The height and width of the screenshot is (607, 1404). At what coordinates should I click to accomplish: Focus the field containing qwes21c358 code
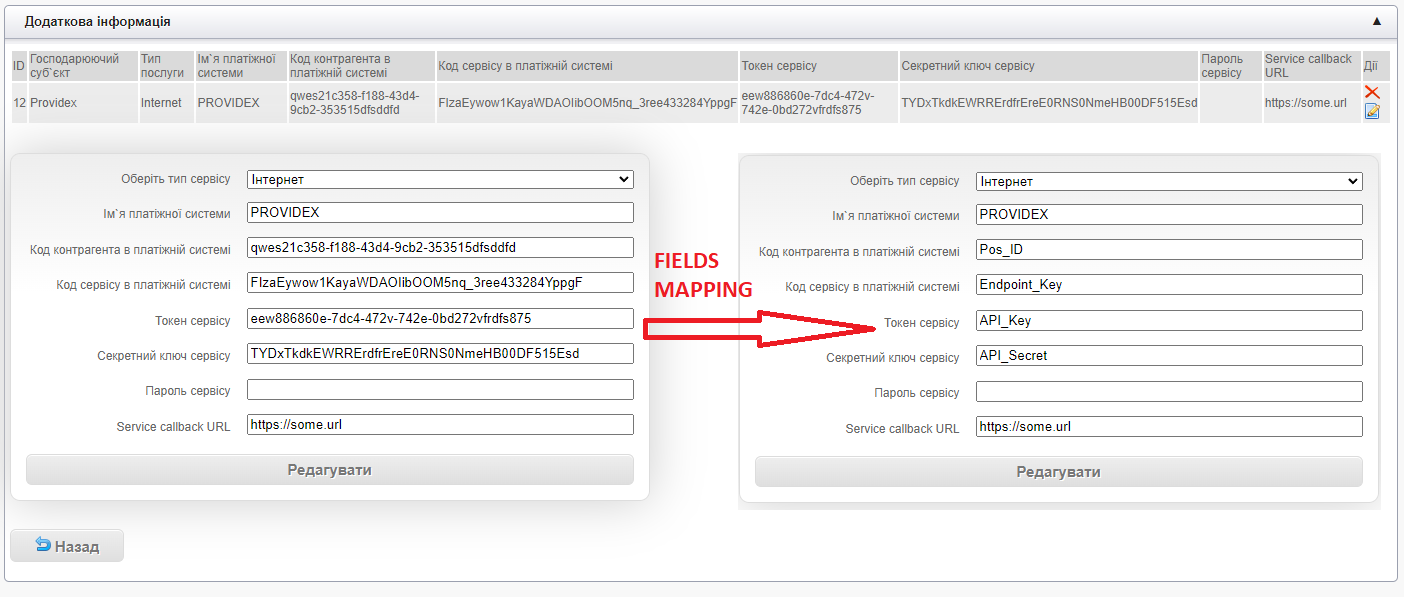440,248
